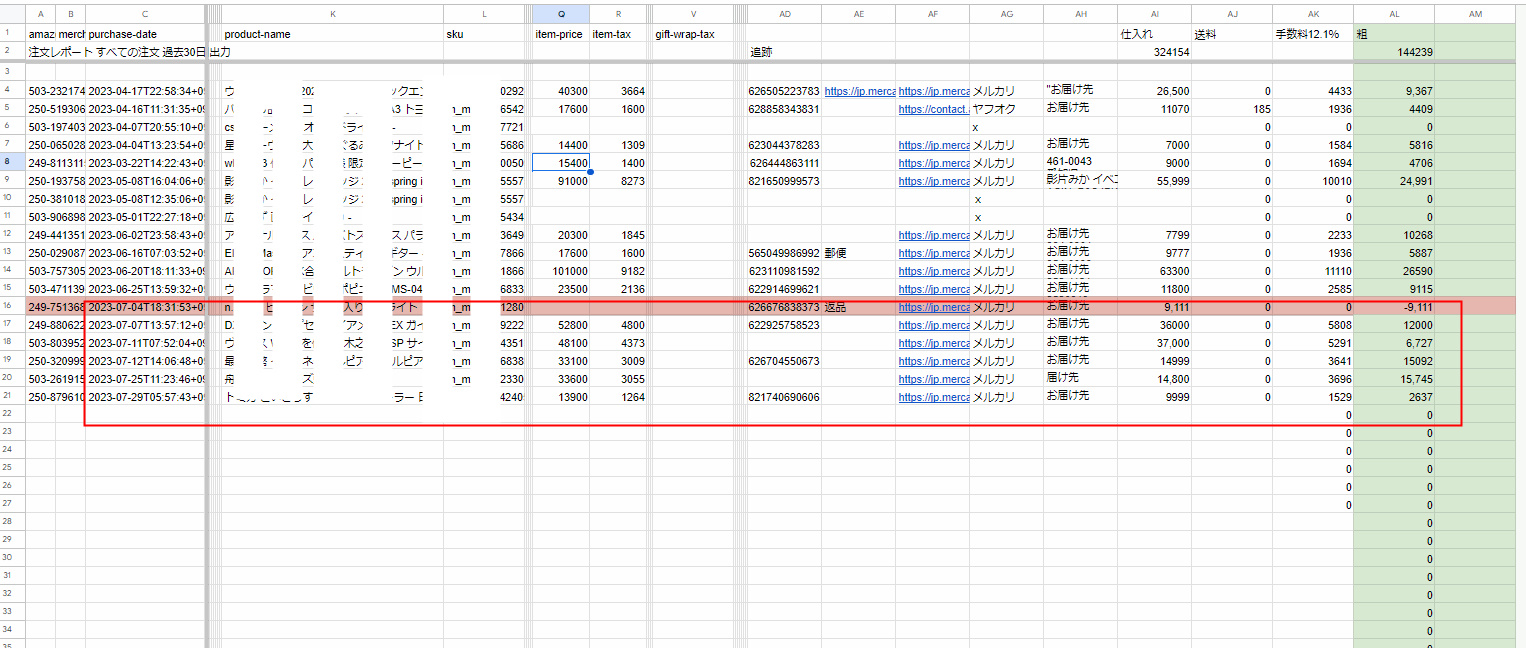Select the item-price cell 91000

[560, 181]
